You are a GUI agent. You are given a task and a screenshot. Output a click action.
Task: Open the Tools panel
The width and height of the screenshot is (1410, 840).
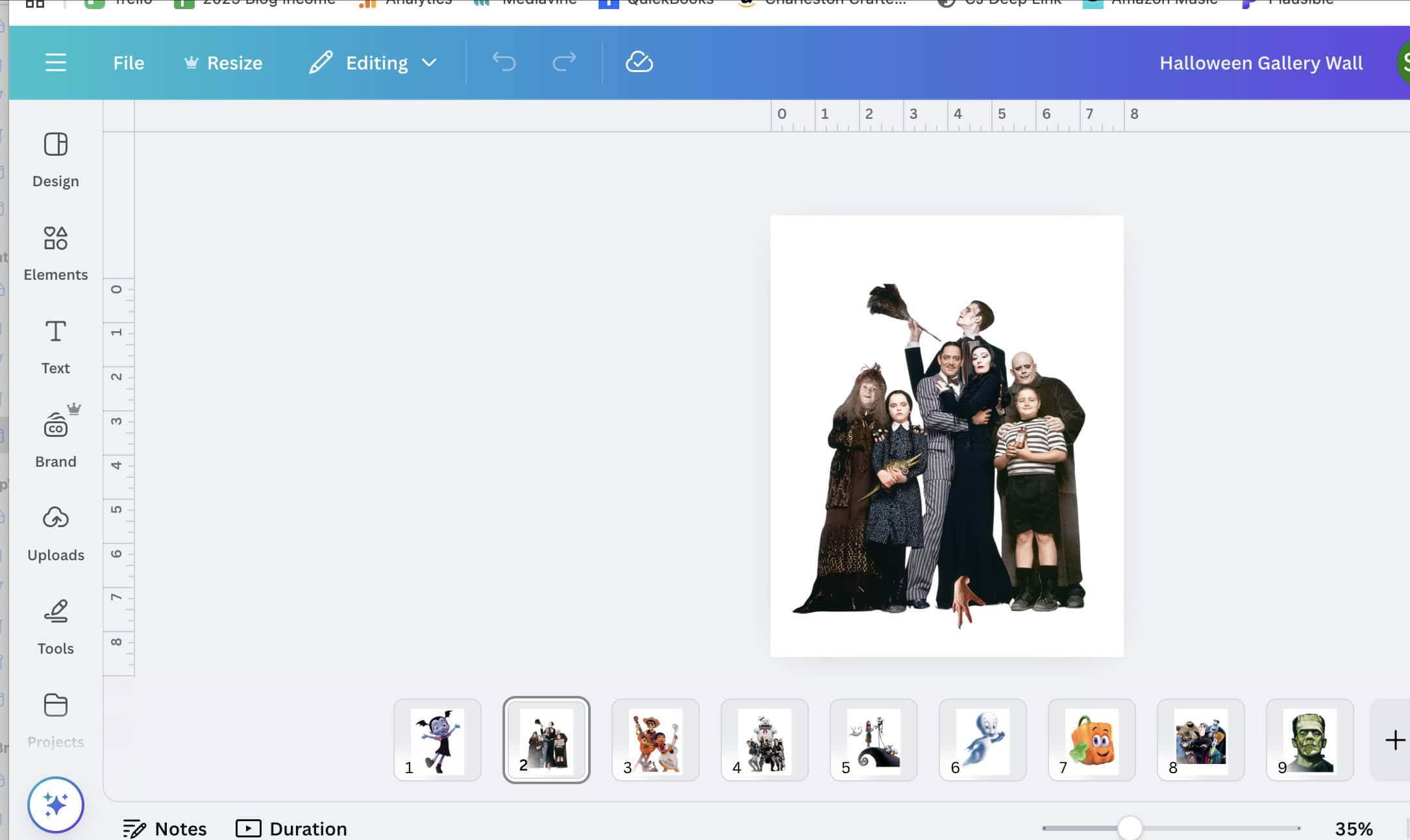(56, 627)
